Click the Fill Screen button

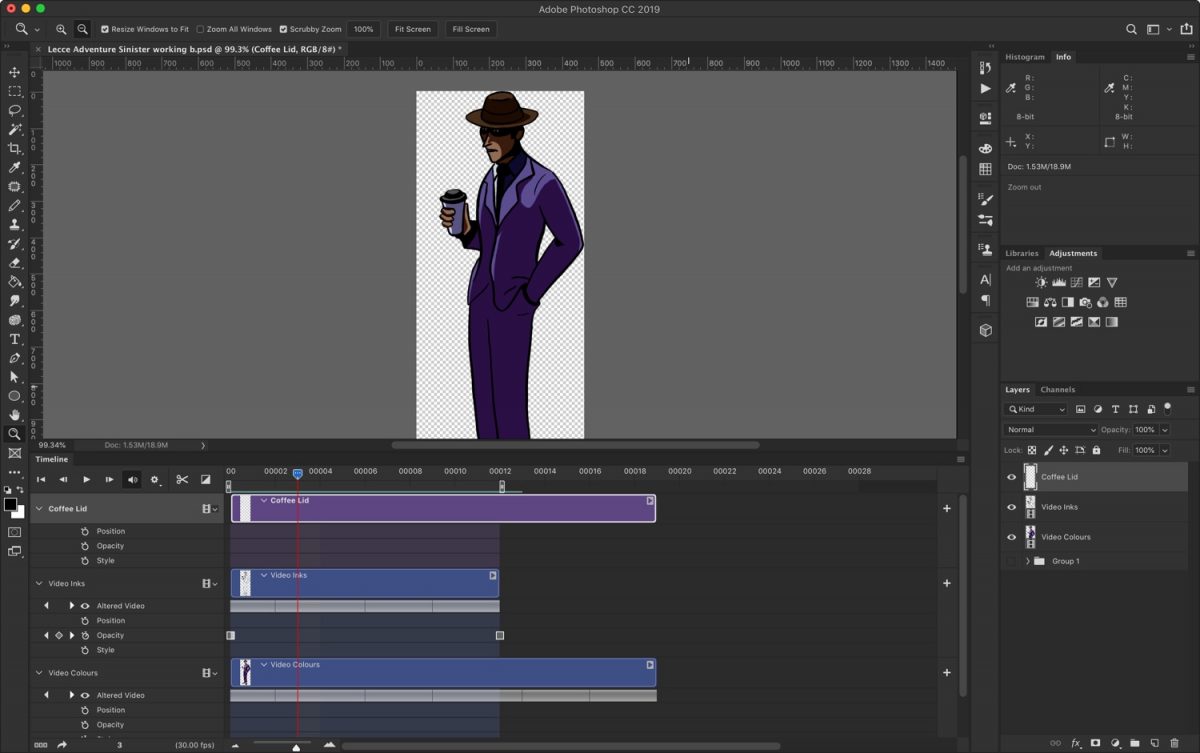click(470, 29)
